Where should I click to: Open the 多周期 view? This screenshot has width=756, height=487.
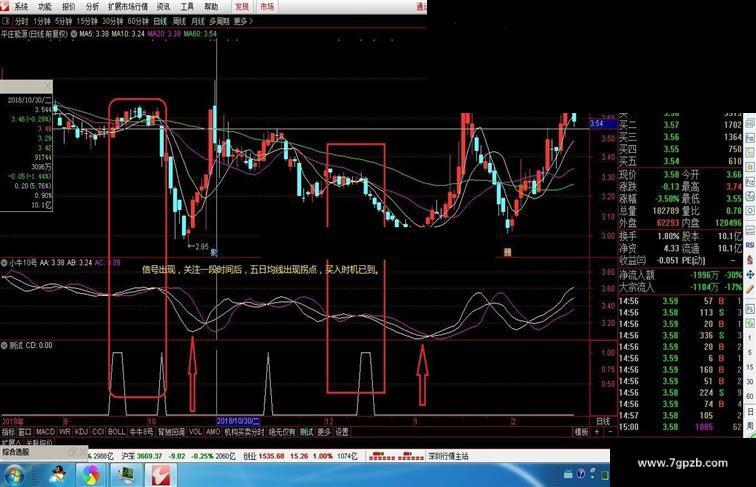tap(219, 21)
